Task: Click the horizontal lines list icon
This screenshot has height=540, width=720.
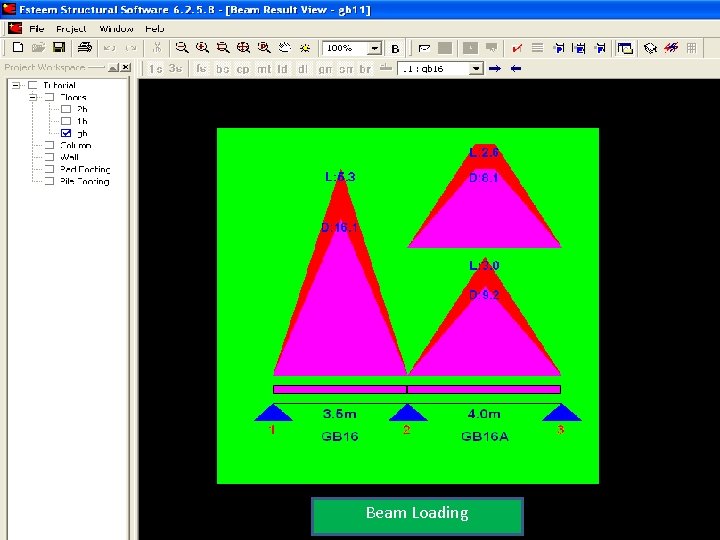Action: point(537,48)
